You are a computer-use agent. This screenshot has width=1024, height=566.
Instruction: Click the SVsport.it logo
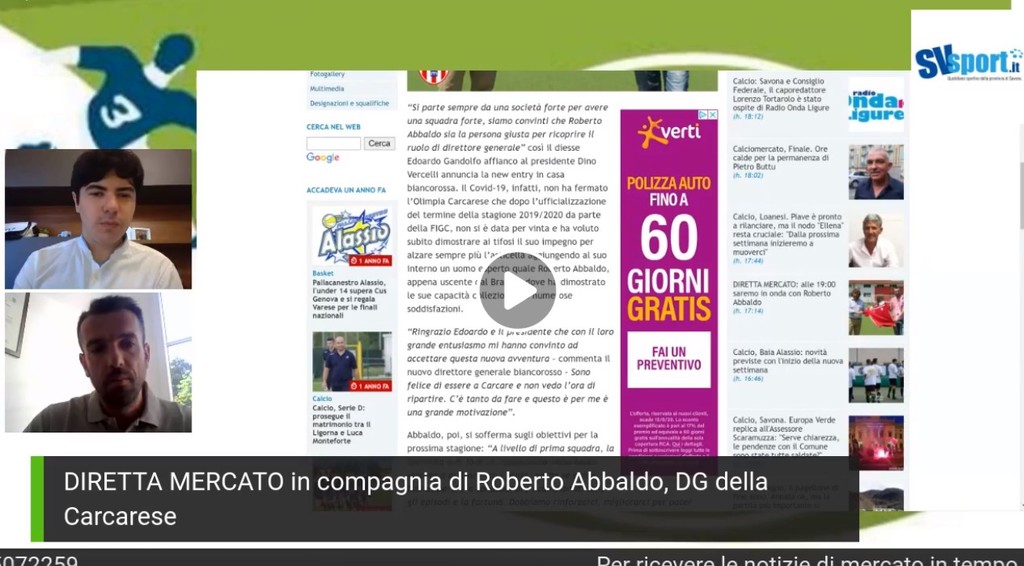[966, 61]
